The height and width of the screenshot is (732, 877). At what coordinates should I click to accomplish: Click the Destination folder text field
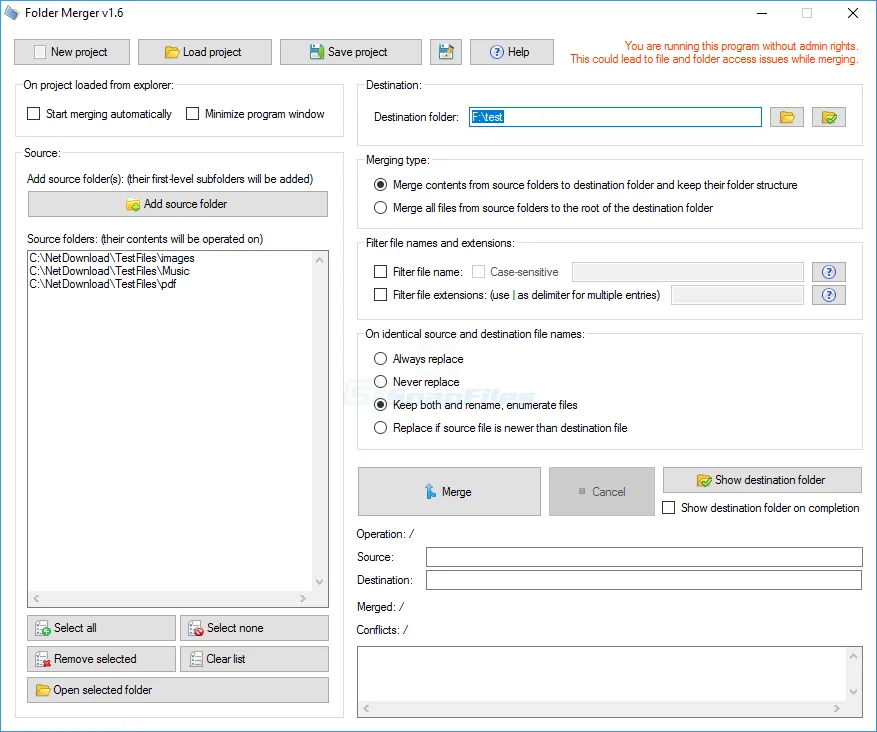click(615, 117)
